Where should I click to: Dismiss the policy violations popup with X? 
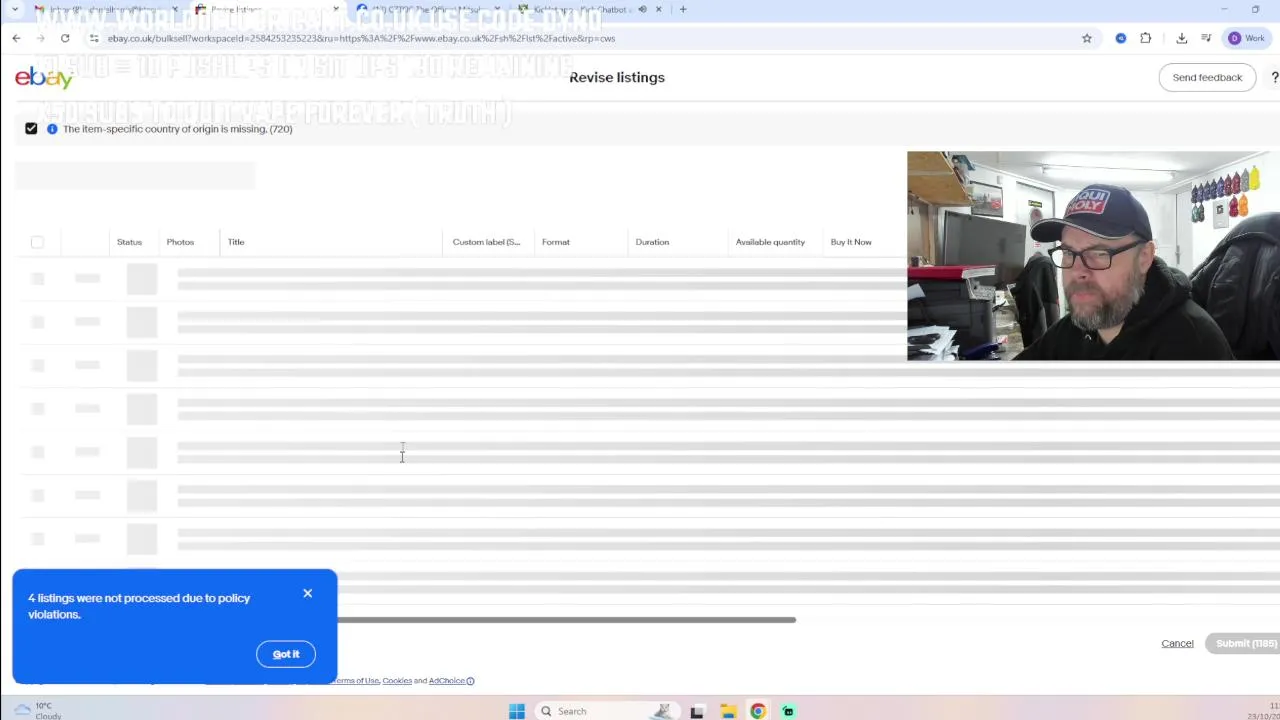tap(308, 594)
